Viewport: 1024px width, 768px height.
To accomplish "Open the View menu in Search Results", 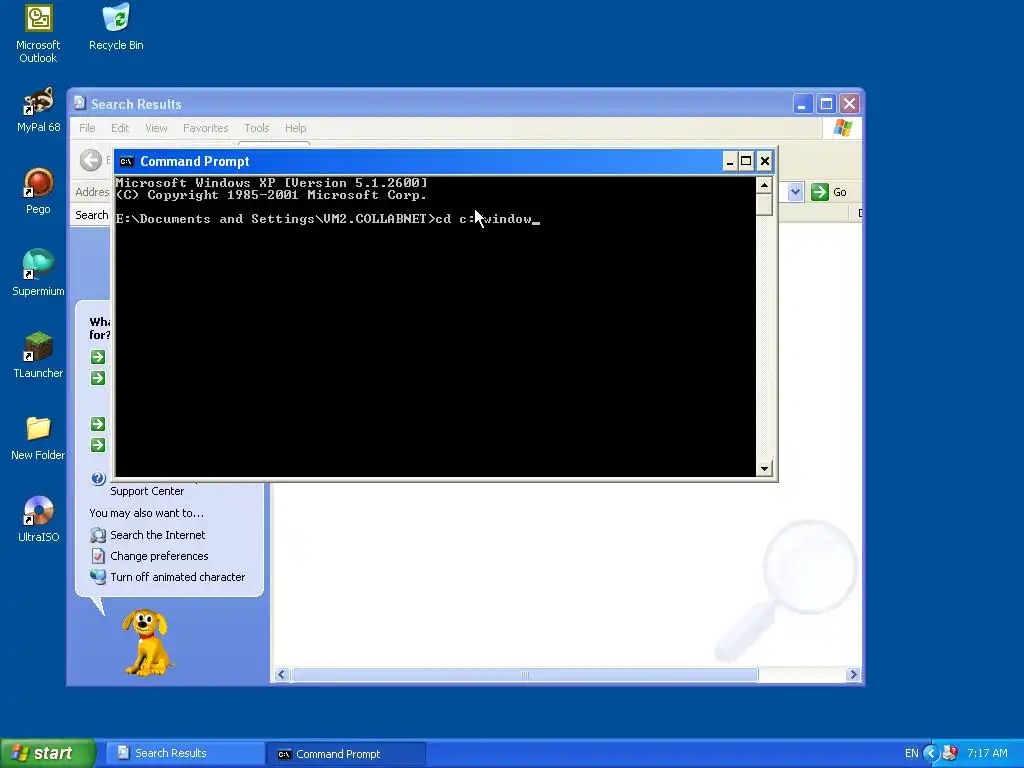I will pos(156,128).
